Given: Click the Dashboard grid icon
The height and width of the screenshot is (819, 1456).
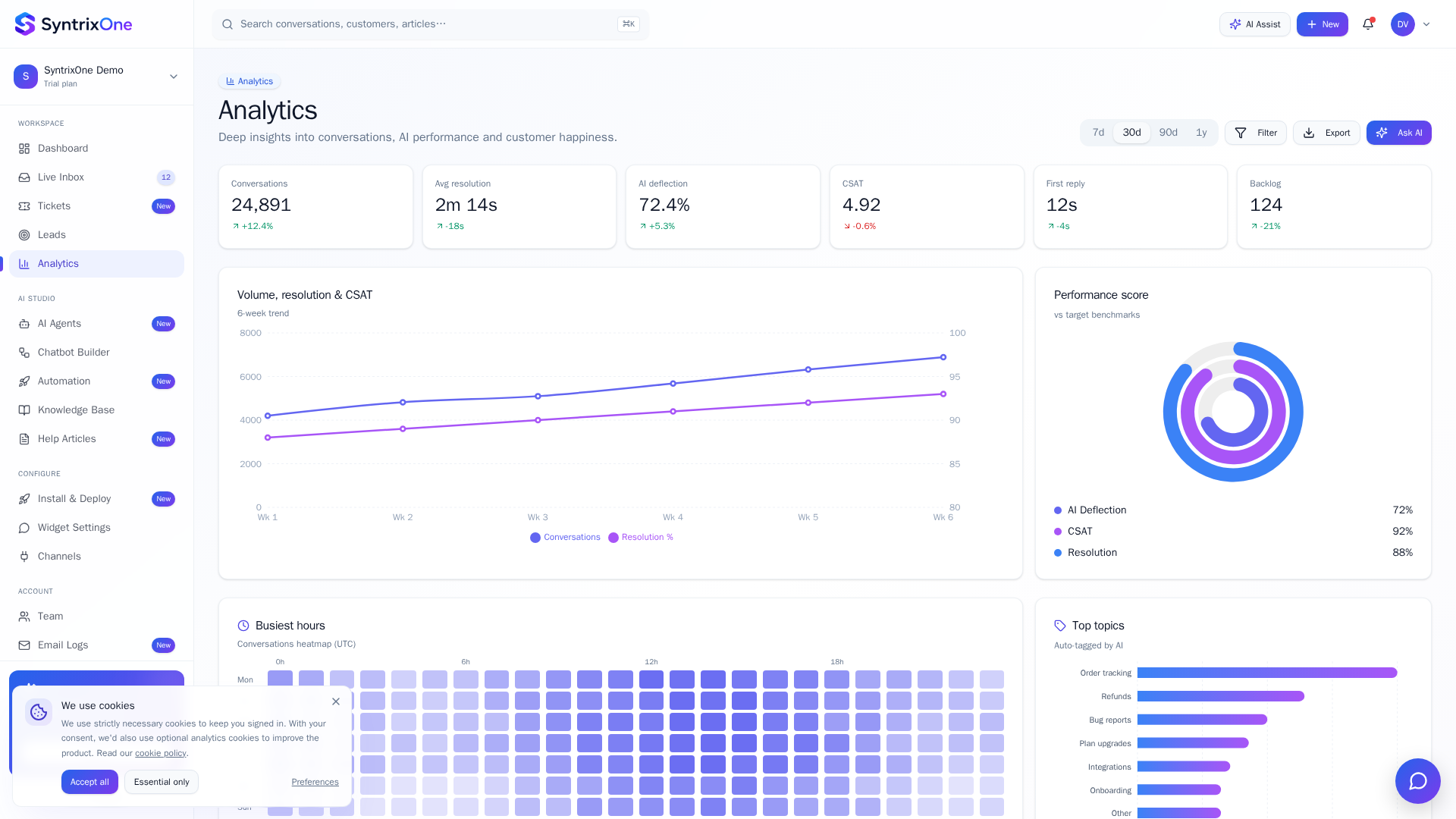Looking at the screenshot, I should [24, 149].
